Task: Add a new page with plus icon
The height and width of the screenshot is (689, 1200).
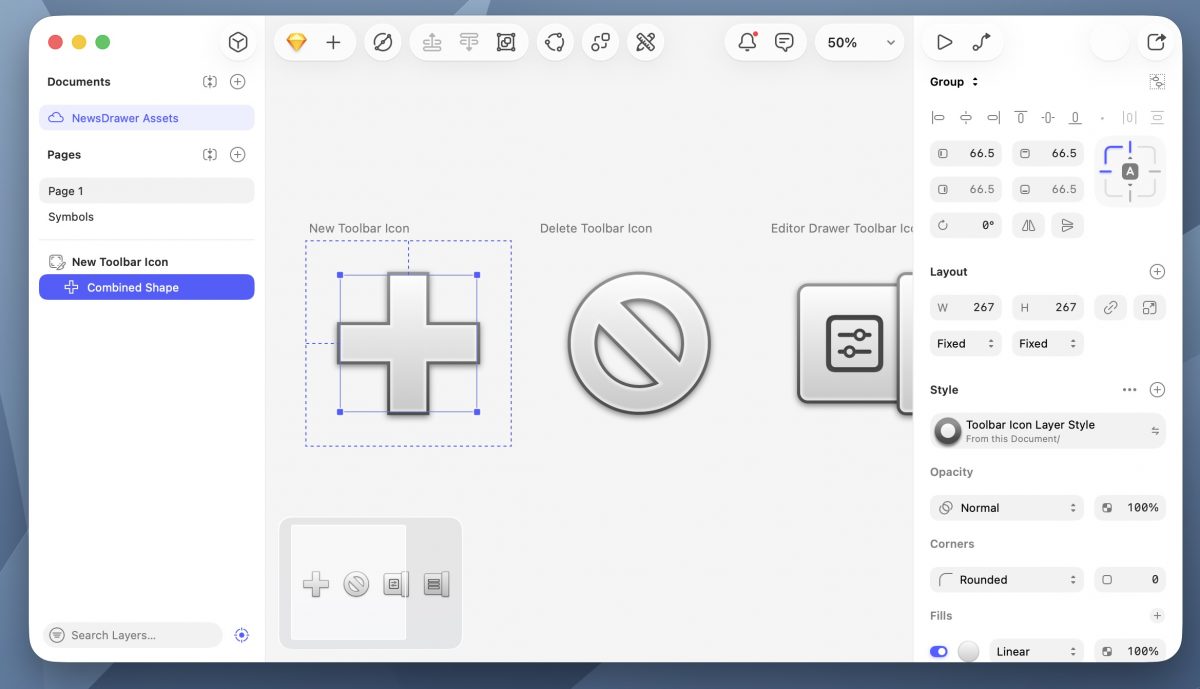Action: [x=237, y=155]
